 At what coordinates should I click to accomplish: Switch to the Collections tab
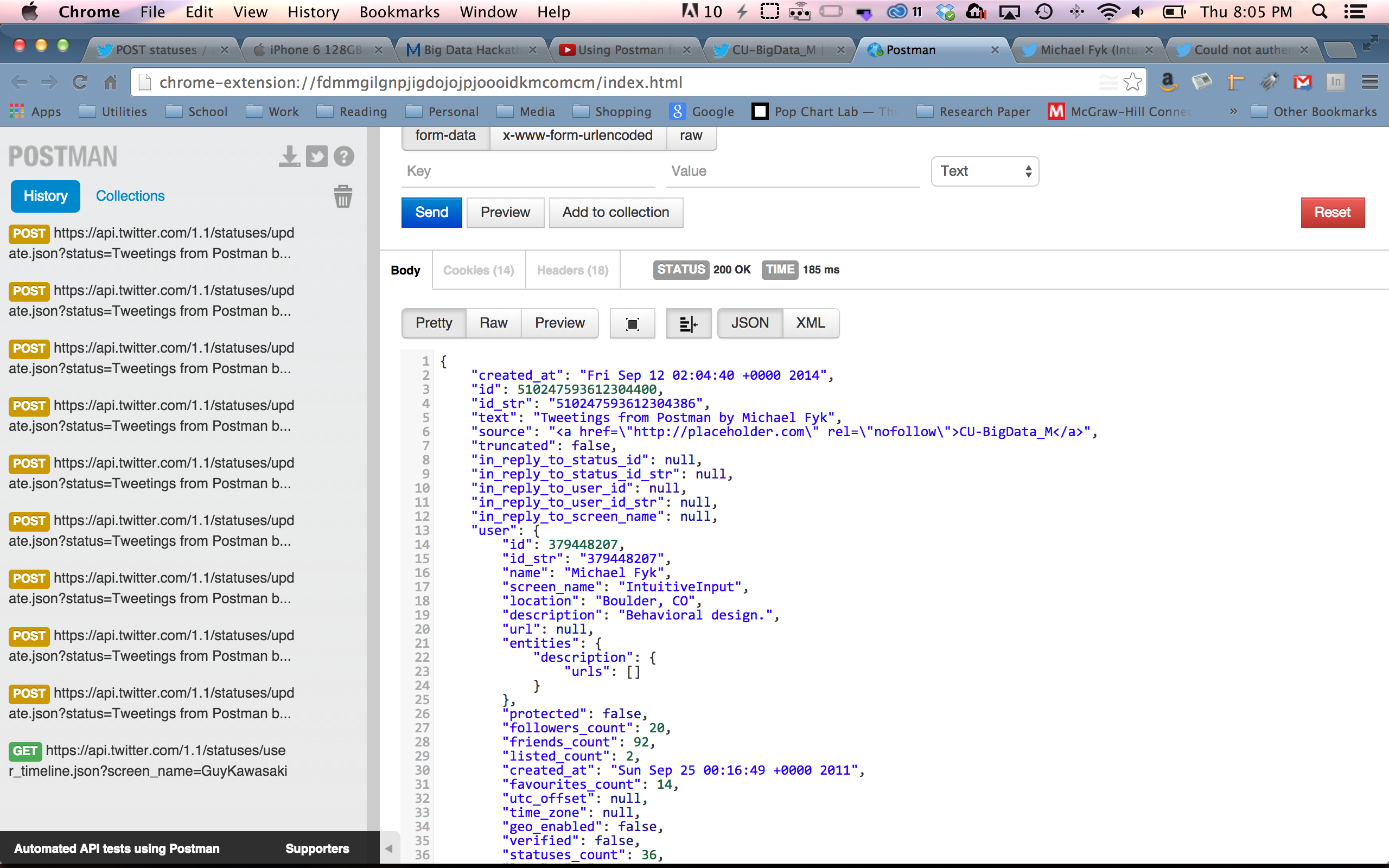pyautogui.click(x=130, y=196)
